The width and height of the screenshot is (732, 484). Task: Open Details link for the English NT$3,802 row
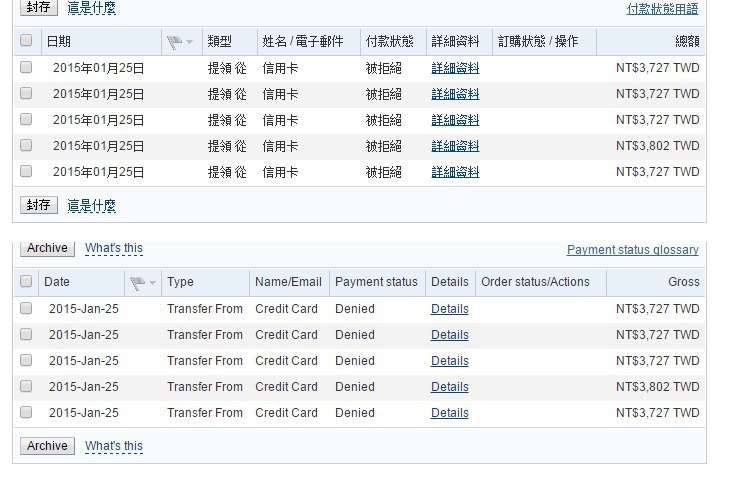[449, 387]
